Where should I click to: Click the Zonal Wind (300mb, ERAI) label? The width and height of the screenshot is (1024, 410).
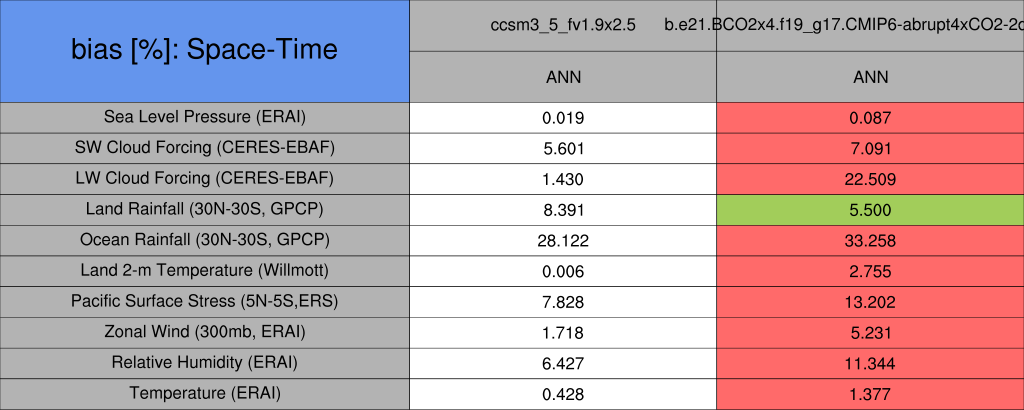tap(205, 332)
